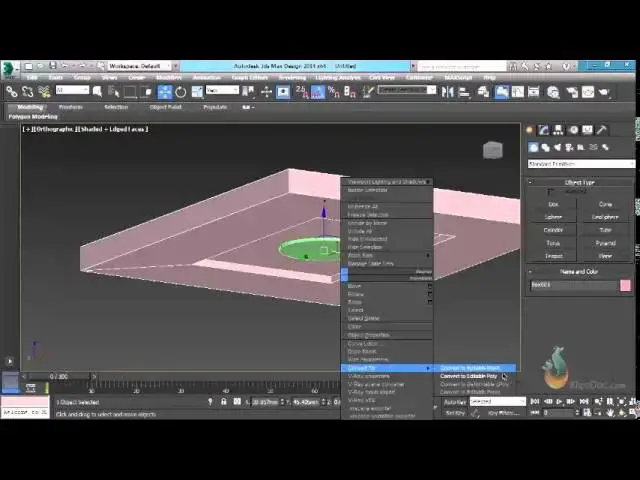This screenshot has width=640, height=480.
Task: Switch to the Freeform ribbon tab
Action: (71, 107)
